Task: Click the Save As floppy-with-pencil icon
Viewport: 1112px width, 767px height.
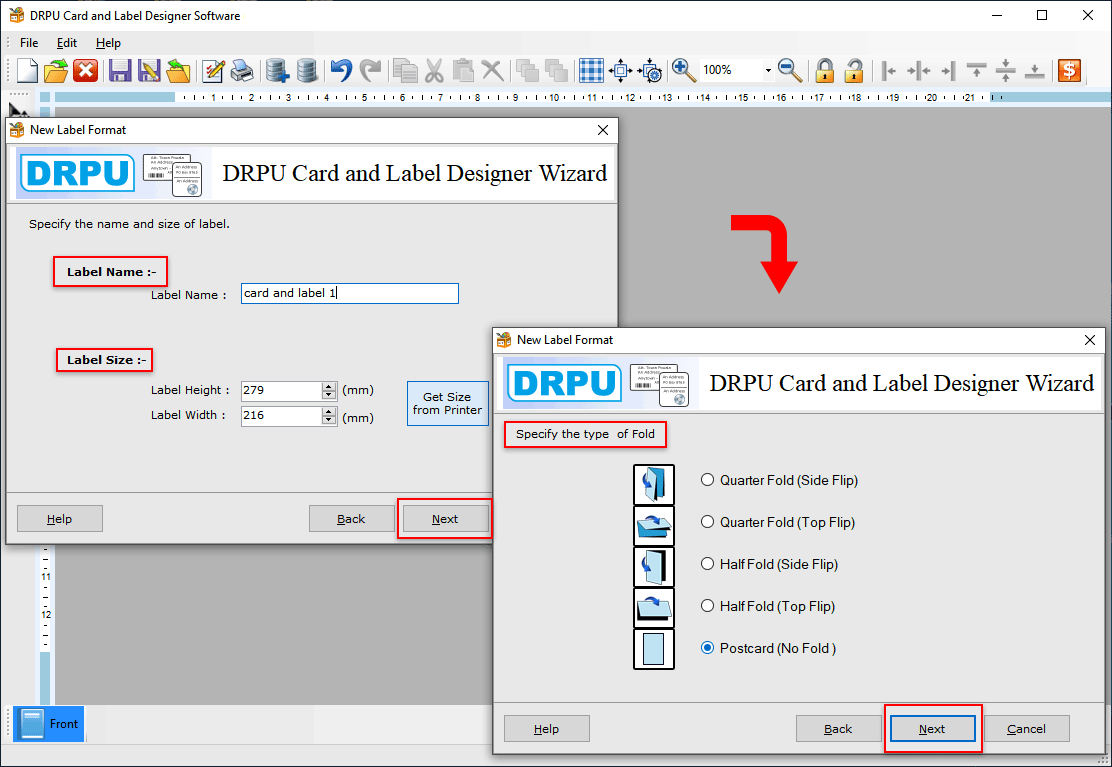Action: point(149,70)
